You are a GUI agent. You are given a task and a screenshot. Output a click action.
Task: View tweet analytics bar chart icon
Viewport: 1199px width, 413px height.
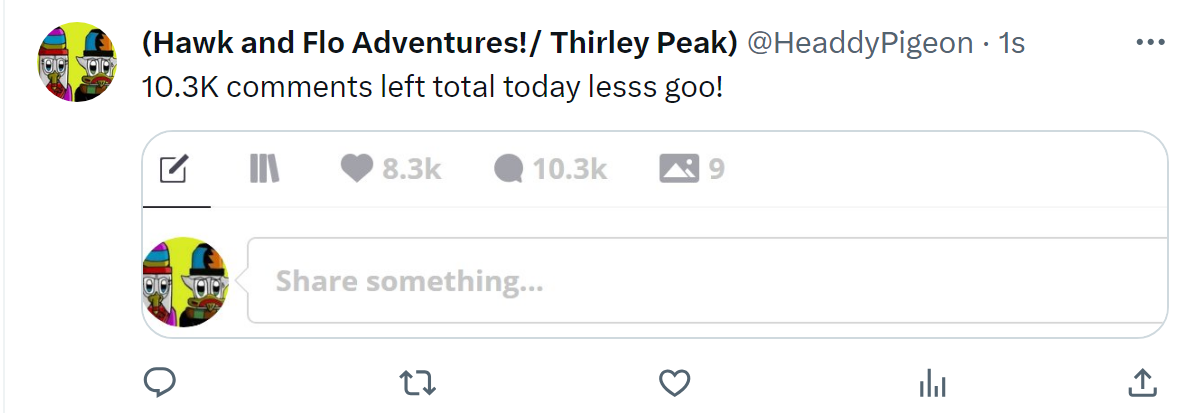click(x=932, y=382)
